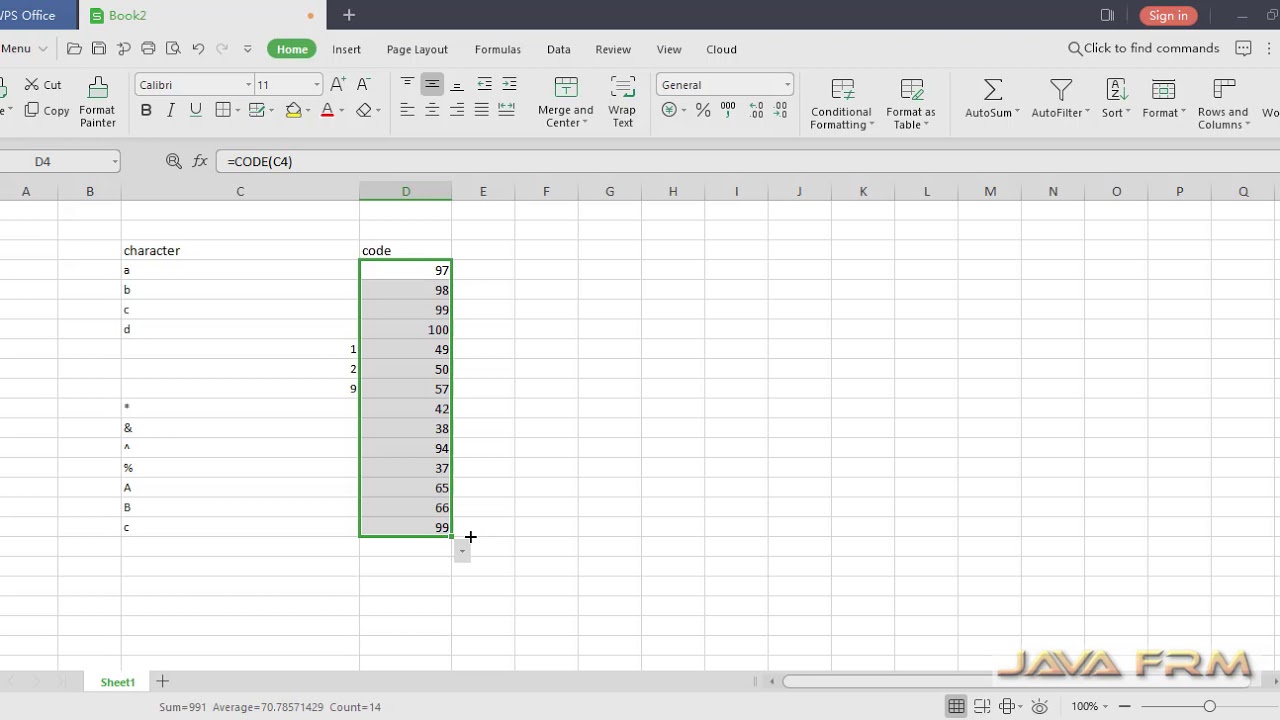Switch to Page Break Preview view
This screenshot has width=1280, height=720.
(x=982, y=706)
